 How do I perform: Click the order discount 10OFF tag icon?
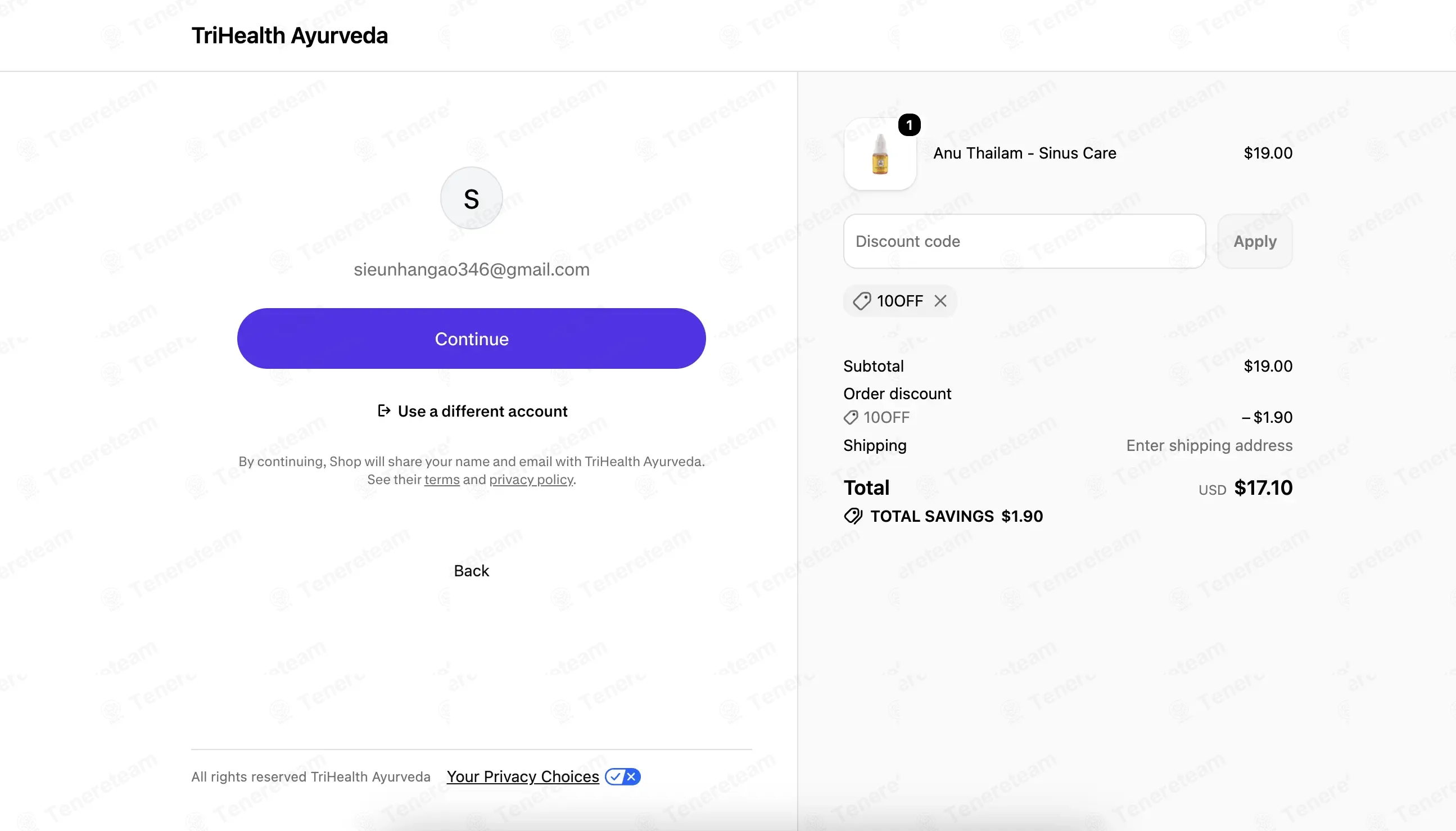click(x=851, y=417)
